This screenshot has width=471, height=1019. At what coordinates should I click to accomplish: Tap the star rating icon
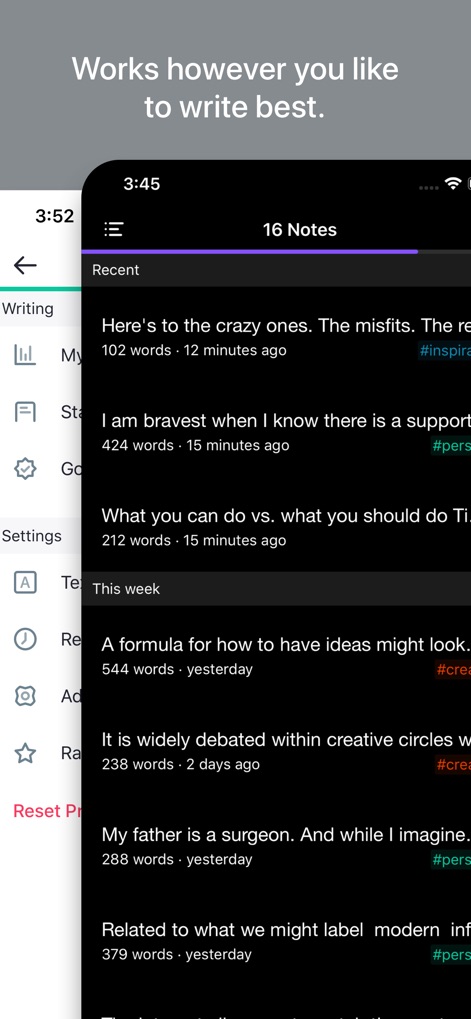[x=25, y=753]
